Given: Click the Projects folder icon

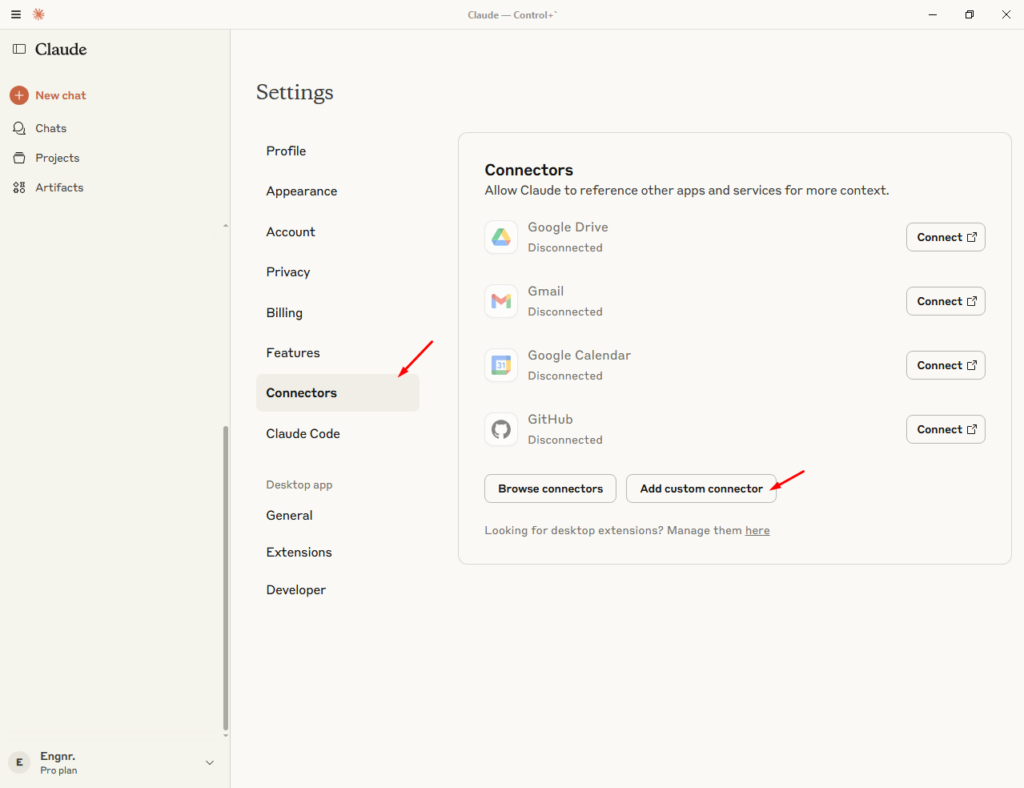Looking at the screenshot, I should tap(19, 158).
